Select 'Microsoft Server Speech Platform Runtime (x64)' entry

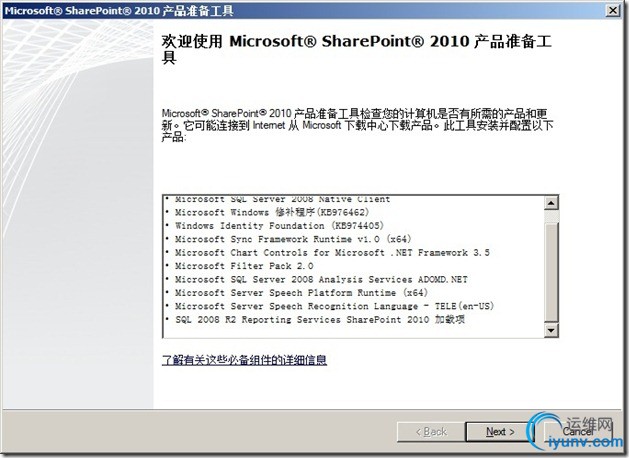coord(301,293)
